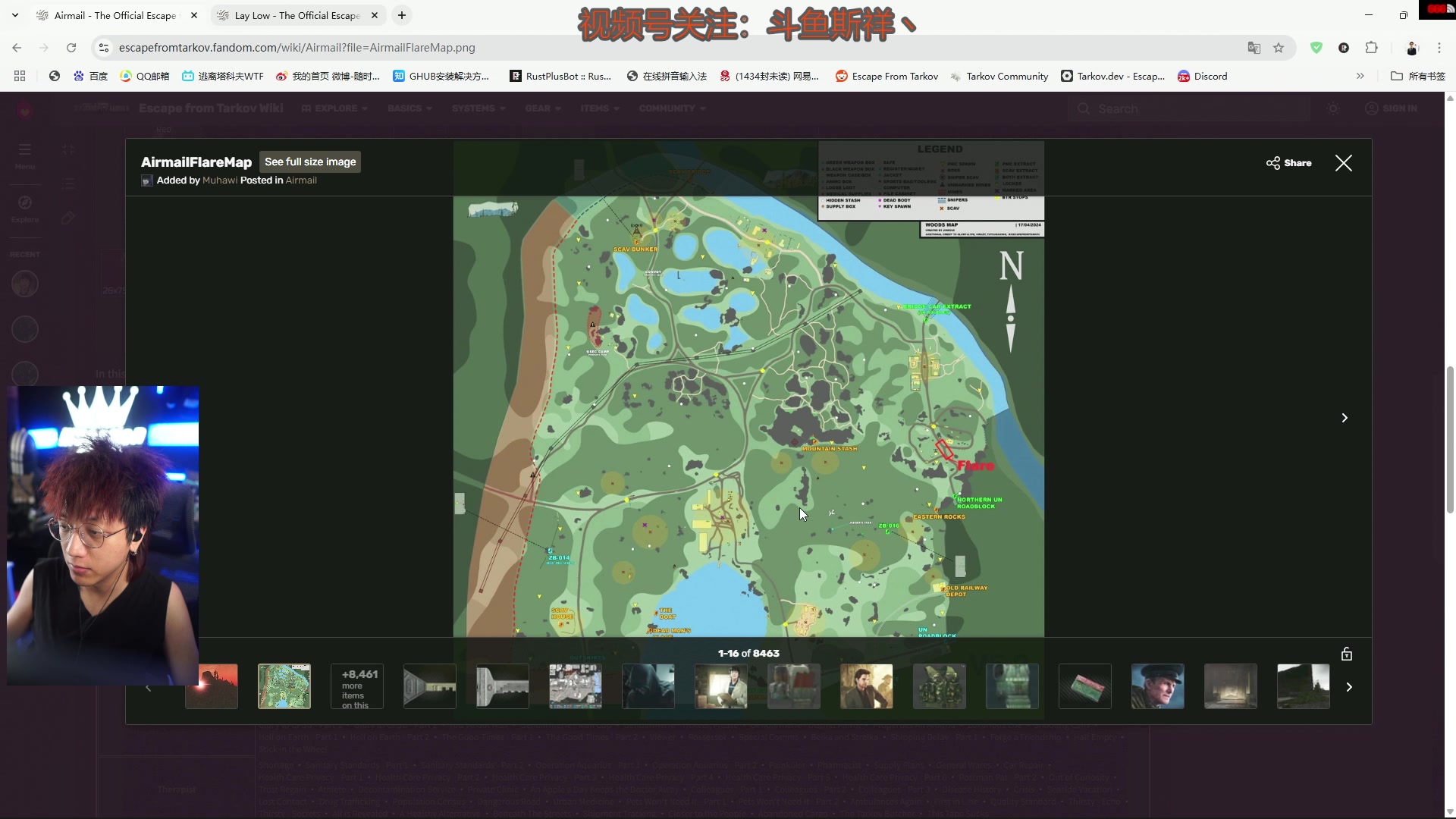
Task: Switch to the Lay Low browser tab
Action: pos(296,15)
